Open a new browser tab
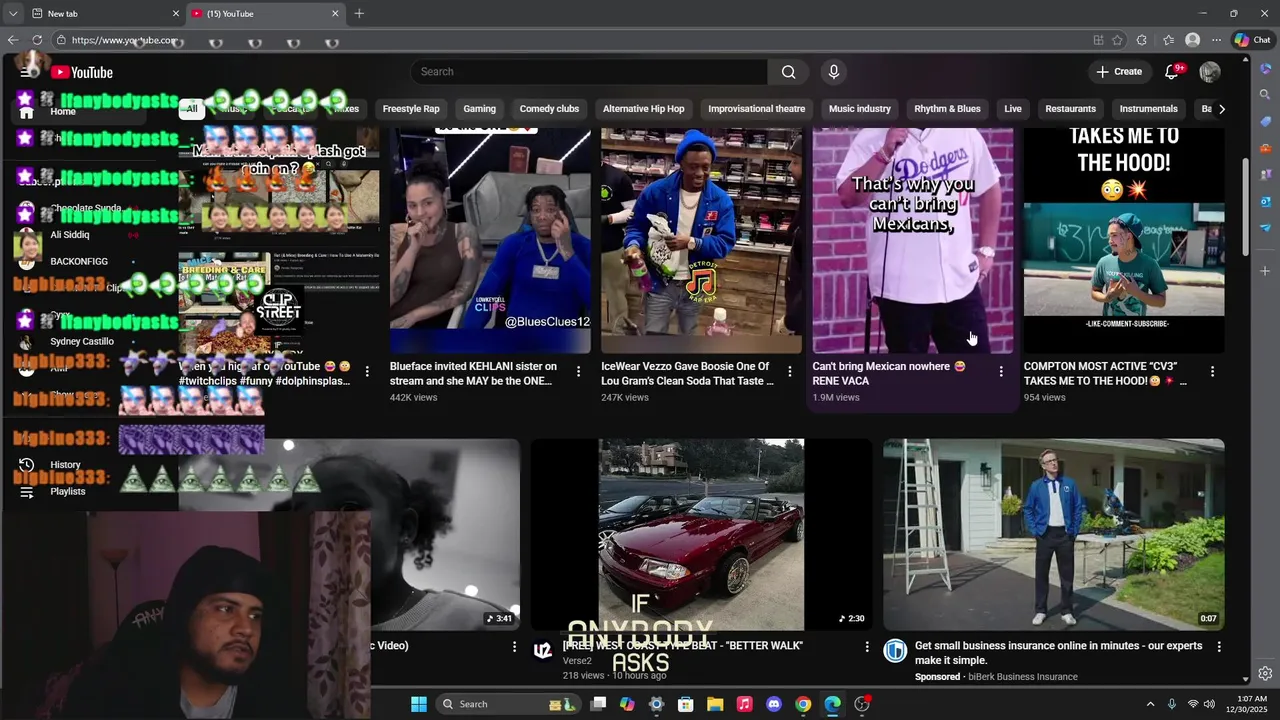Screen dimensions: 1280x720 tap(359, 13)
